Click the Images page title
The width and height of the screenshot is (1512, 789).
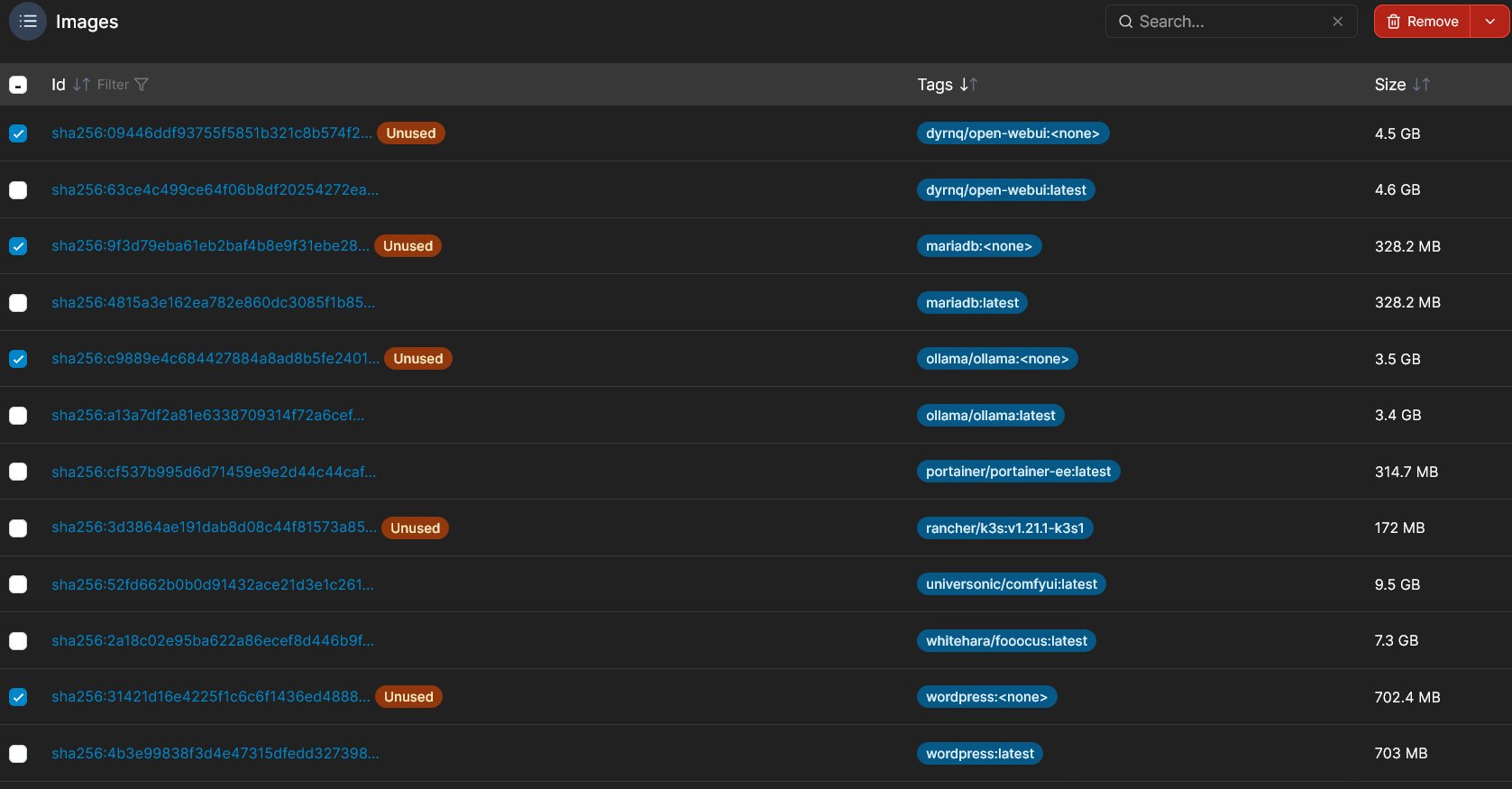pos(87,22)
